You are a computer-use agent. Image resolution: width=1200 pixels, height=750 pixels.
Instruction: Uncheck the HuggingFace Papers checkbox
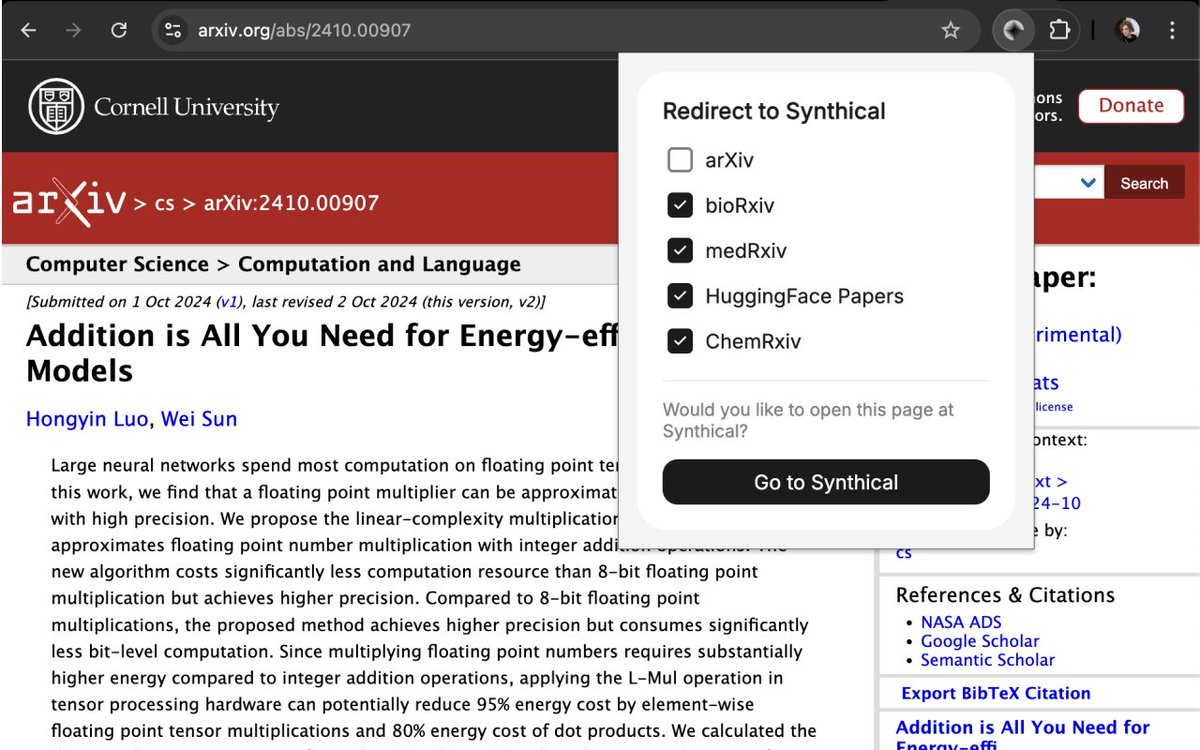[680, 296]
